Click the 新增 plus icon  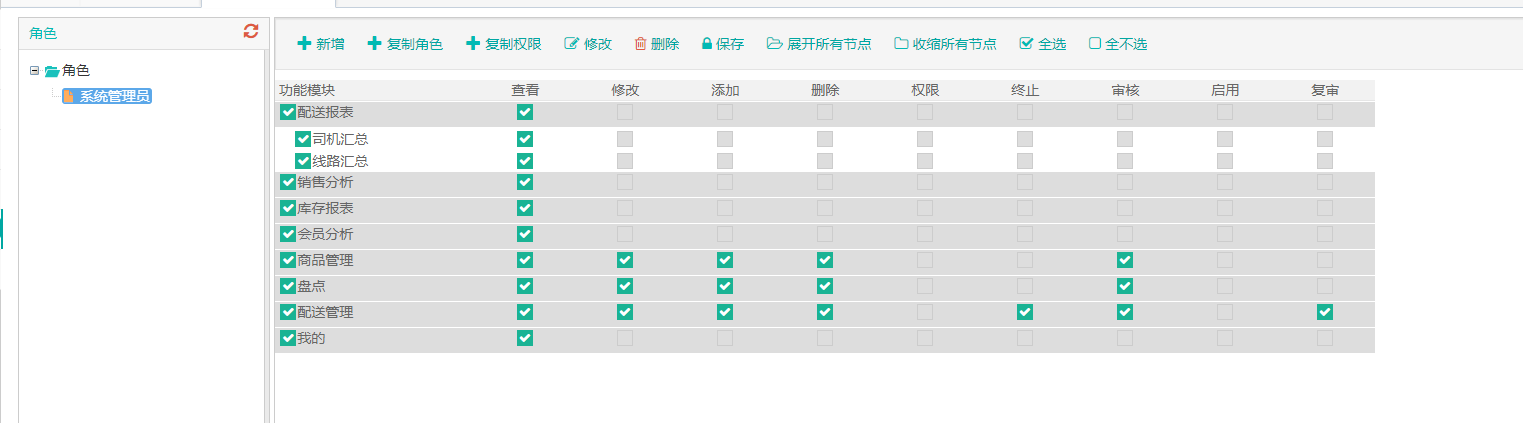304,44
